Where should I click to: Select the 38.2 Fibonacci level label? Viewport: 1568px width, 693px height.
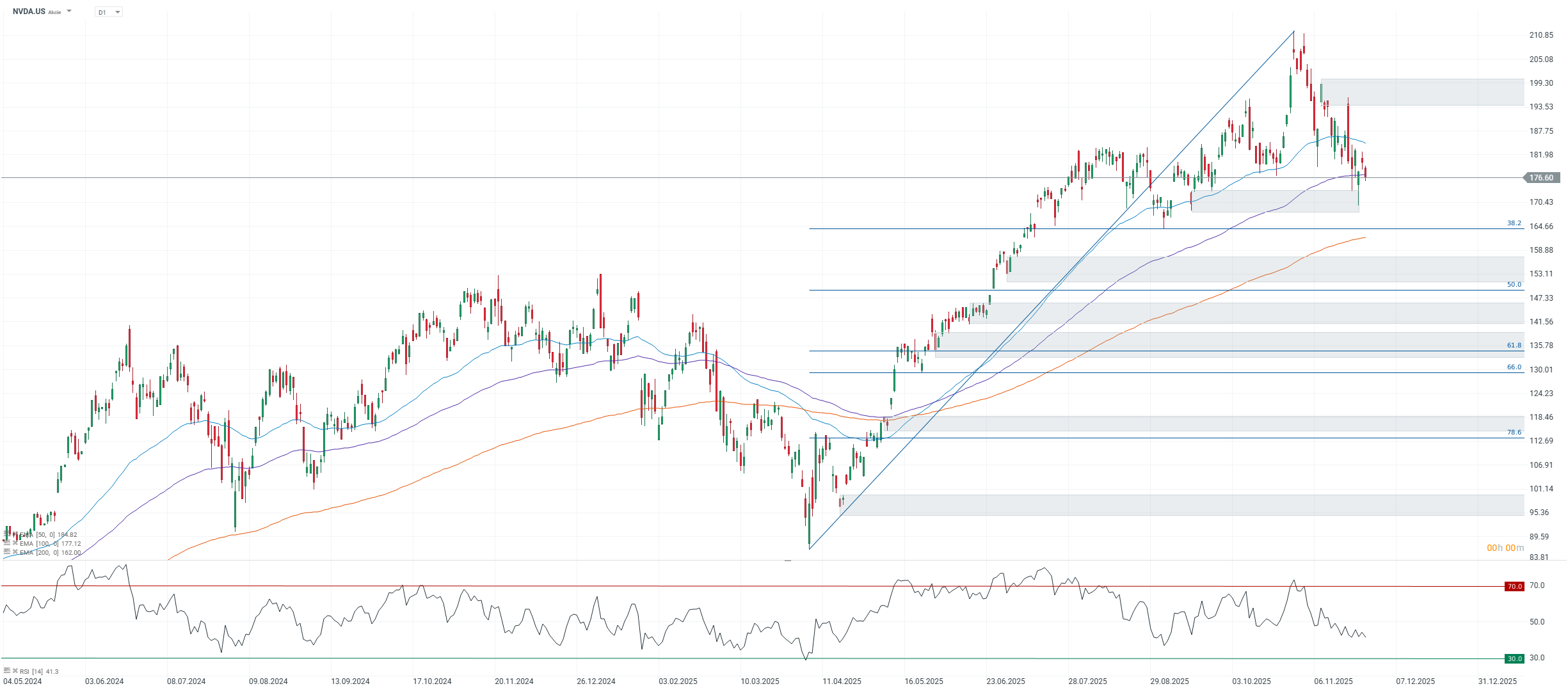(1514, 223)
